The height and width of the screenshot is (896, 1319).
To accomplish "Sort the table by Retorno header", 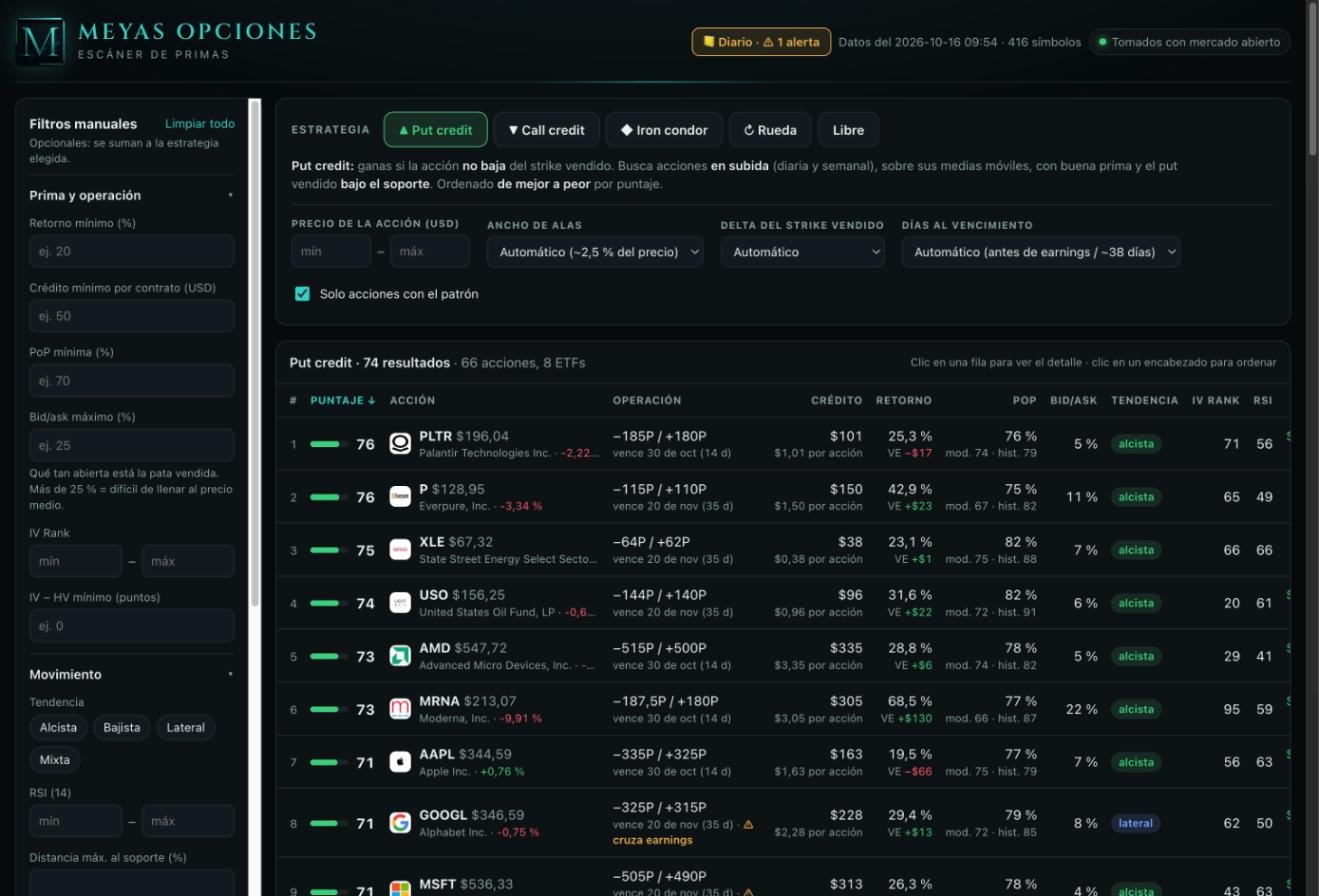I will click(x=904, y=400).
